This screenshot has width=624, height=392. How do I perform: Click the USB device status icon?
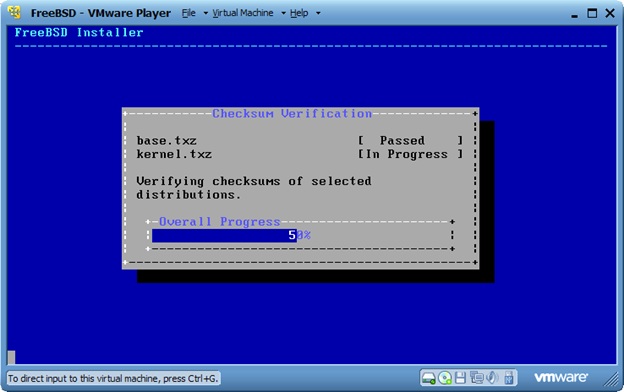point(509,378)
